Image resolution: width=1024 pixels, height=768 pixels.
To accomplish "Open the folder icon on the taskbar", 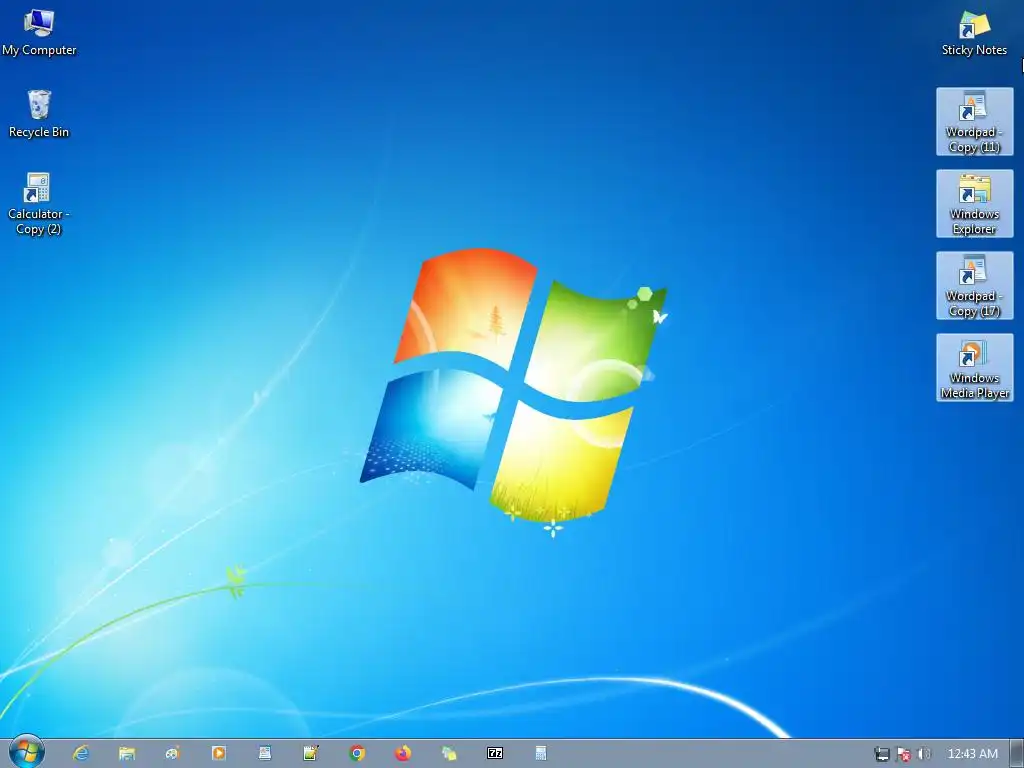I will [x=127, y=753].
